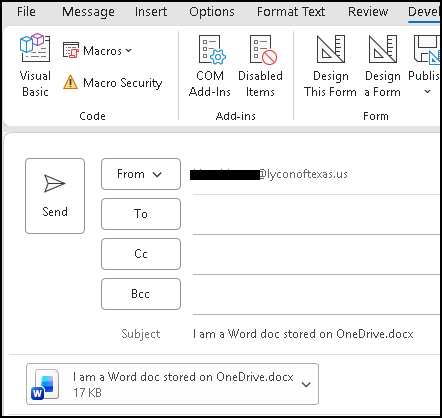Image resolution: width=442 pixels, height=418 pixels.
Task: Click the Macro Security warning icon
Action: coord(70,82)
